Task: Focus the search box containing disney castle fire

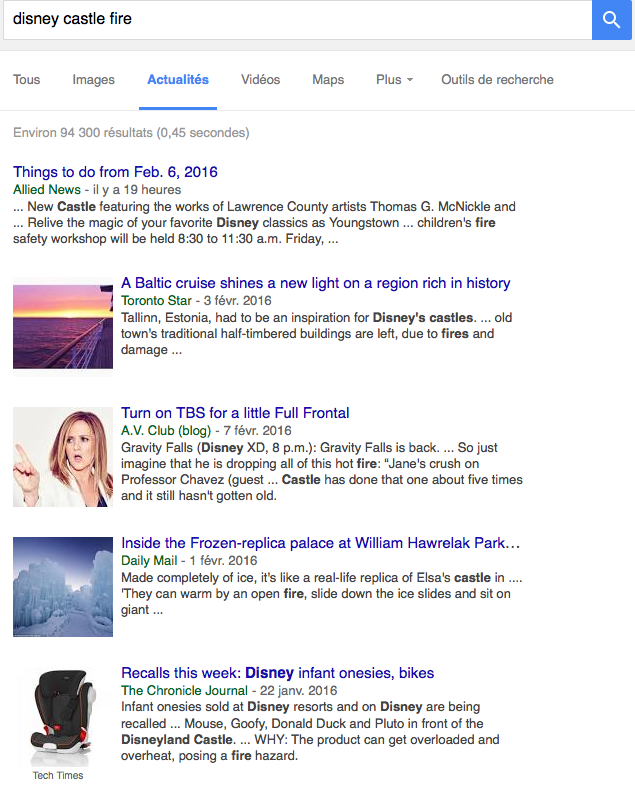Action: pos(298,20)
